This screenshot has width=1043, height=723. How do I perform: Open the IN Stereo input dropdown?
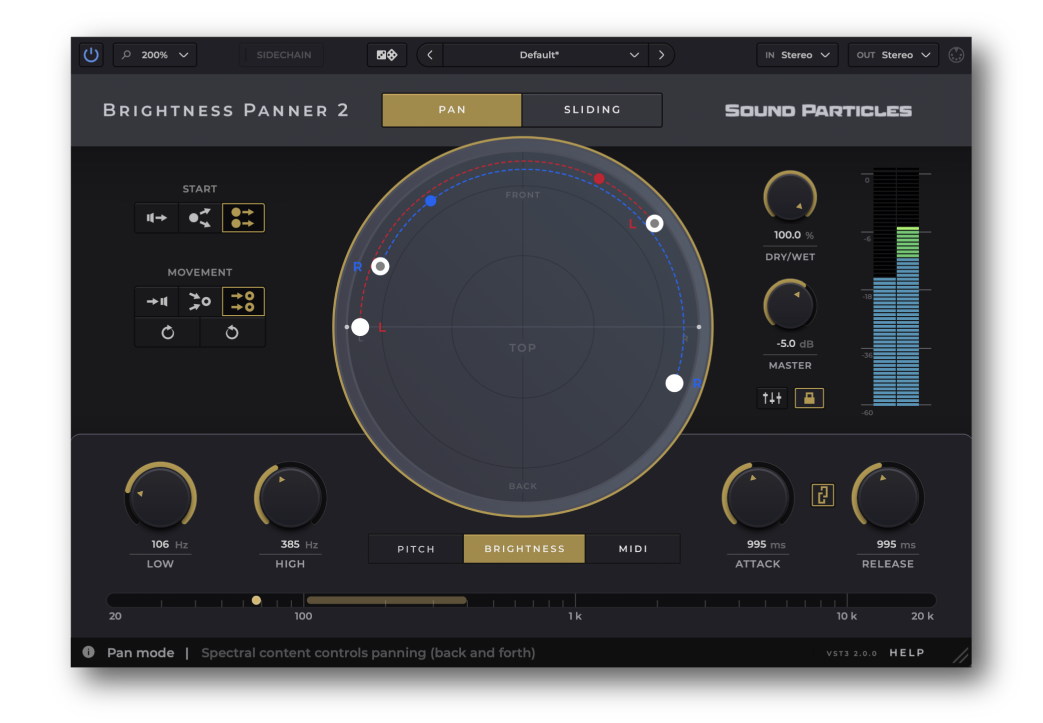(x=797, y=55)
